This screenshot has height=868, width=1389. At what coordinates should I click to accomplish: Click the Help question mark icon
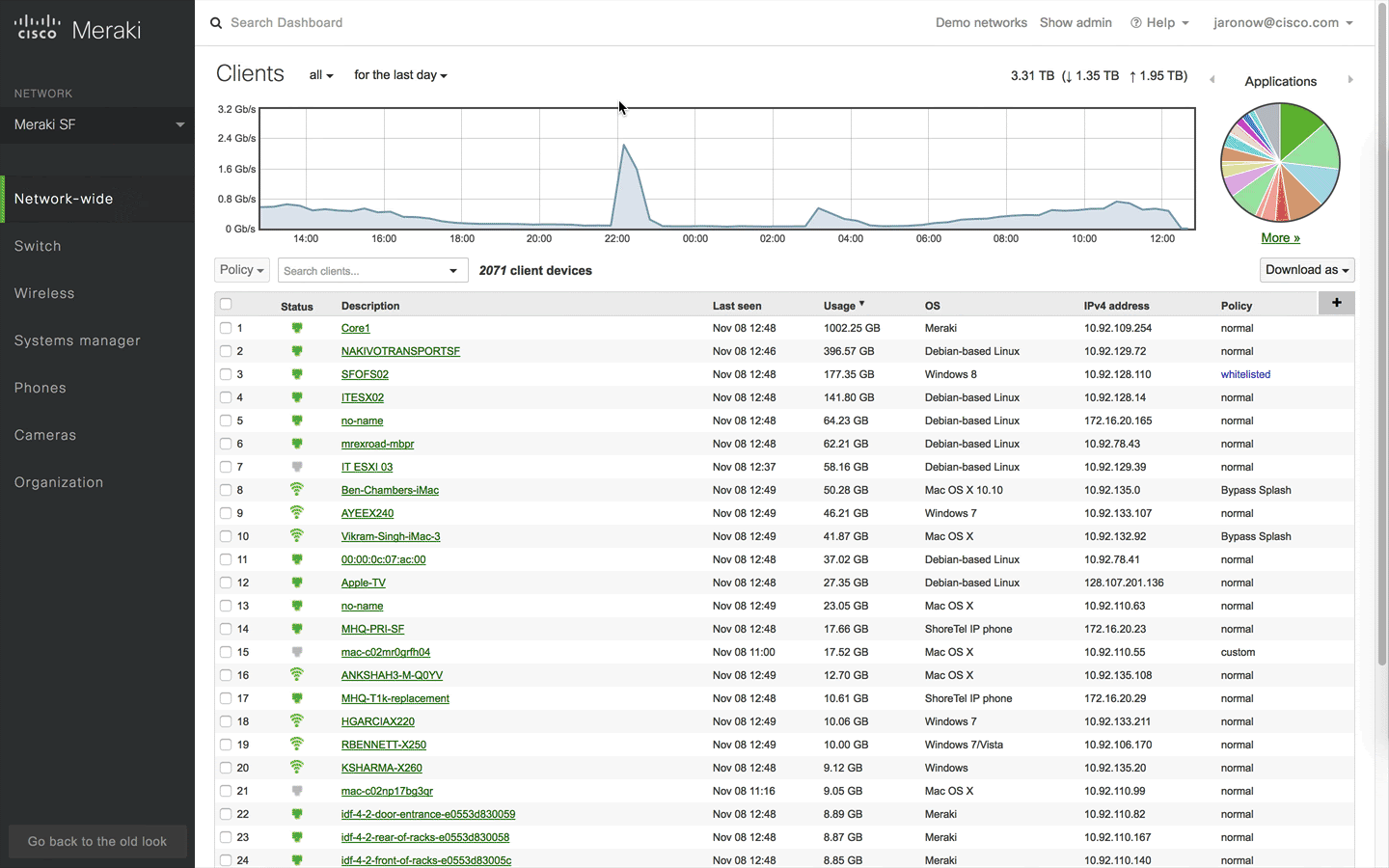(x=1136, y=23)
